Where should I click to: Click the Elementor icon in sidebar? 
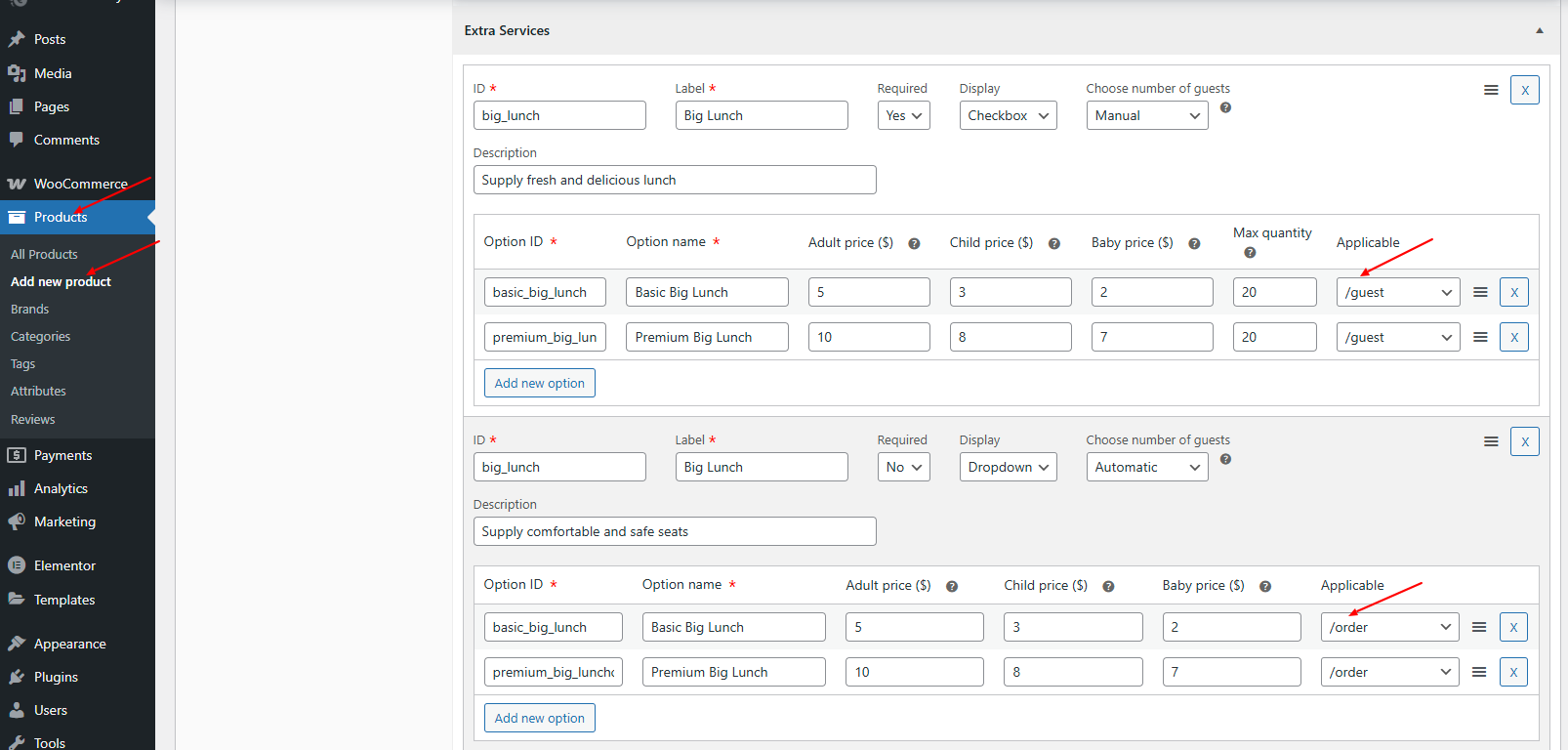(x=17, y=565)
